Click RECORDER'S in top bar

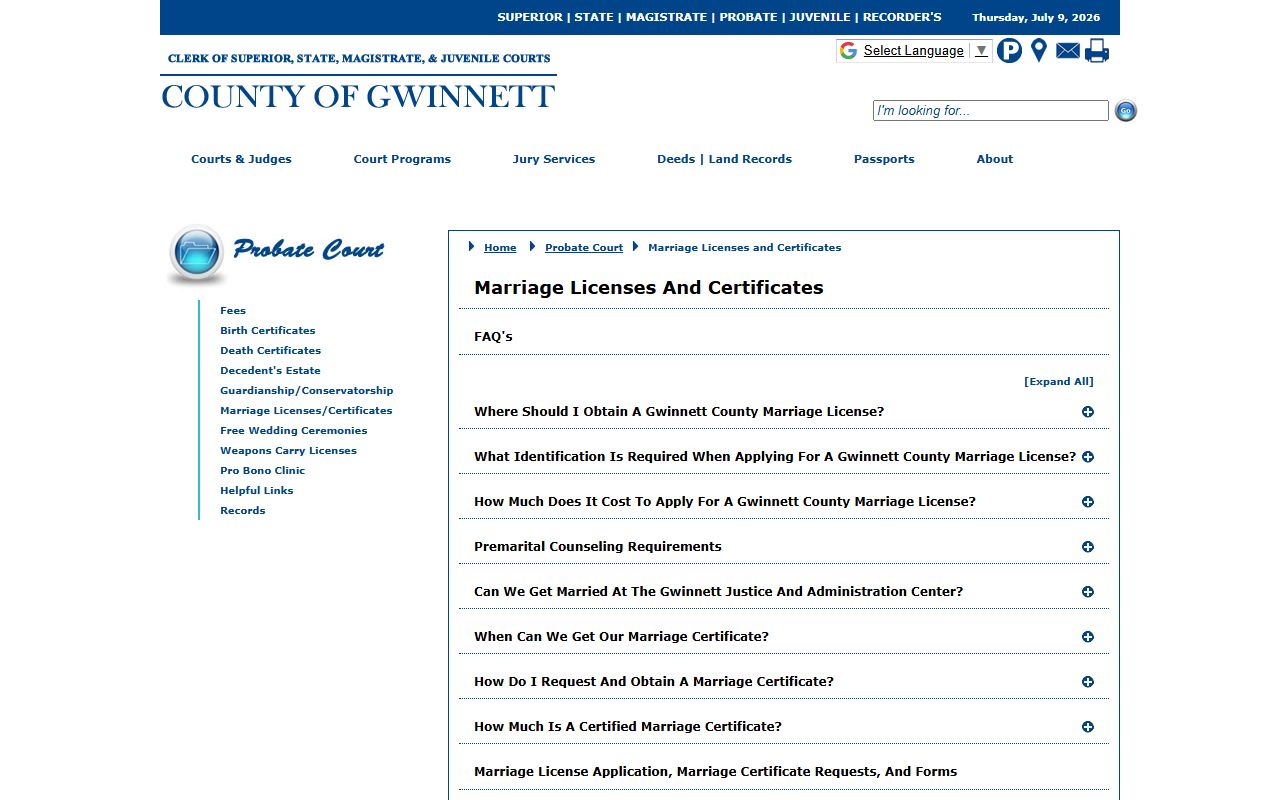click(x=902, y=17)
